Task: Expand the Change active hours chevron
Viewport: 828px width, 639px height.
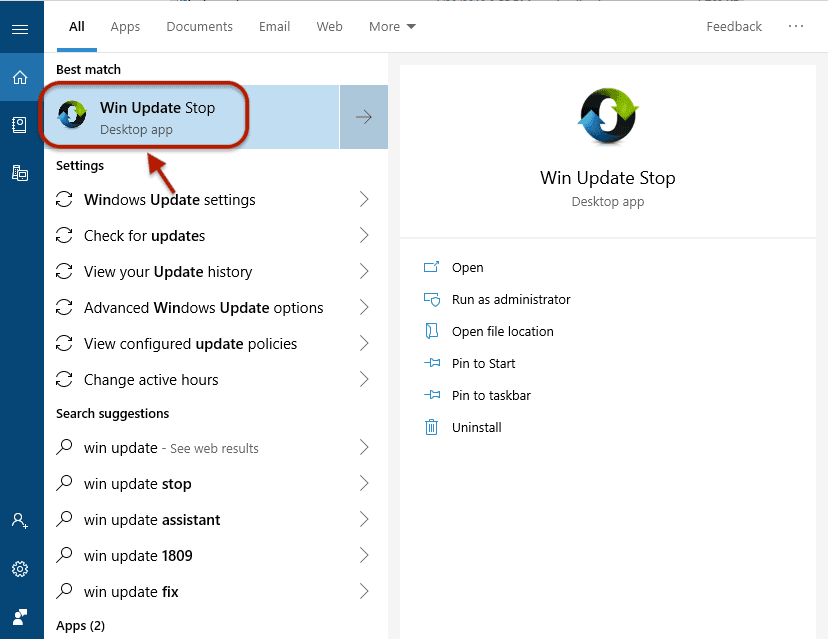Action: [x=364, y=379]
